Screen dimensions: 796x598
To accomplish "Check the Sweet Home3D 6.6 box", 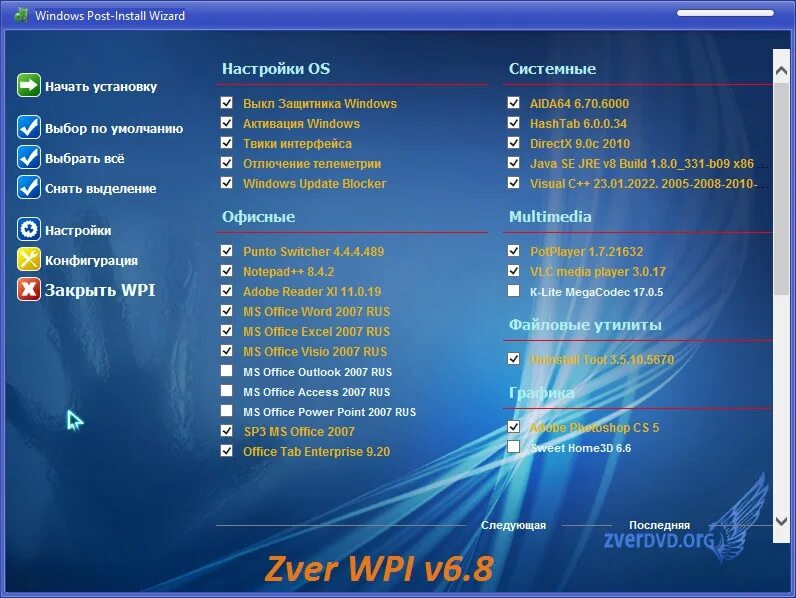I will coord(513,447).
